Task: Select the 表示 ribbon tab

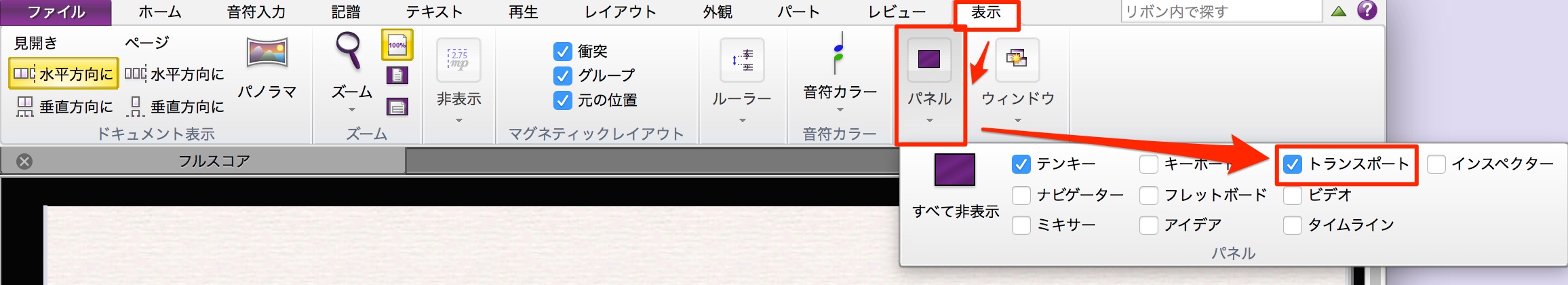Action: click(x=986, y=12)
